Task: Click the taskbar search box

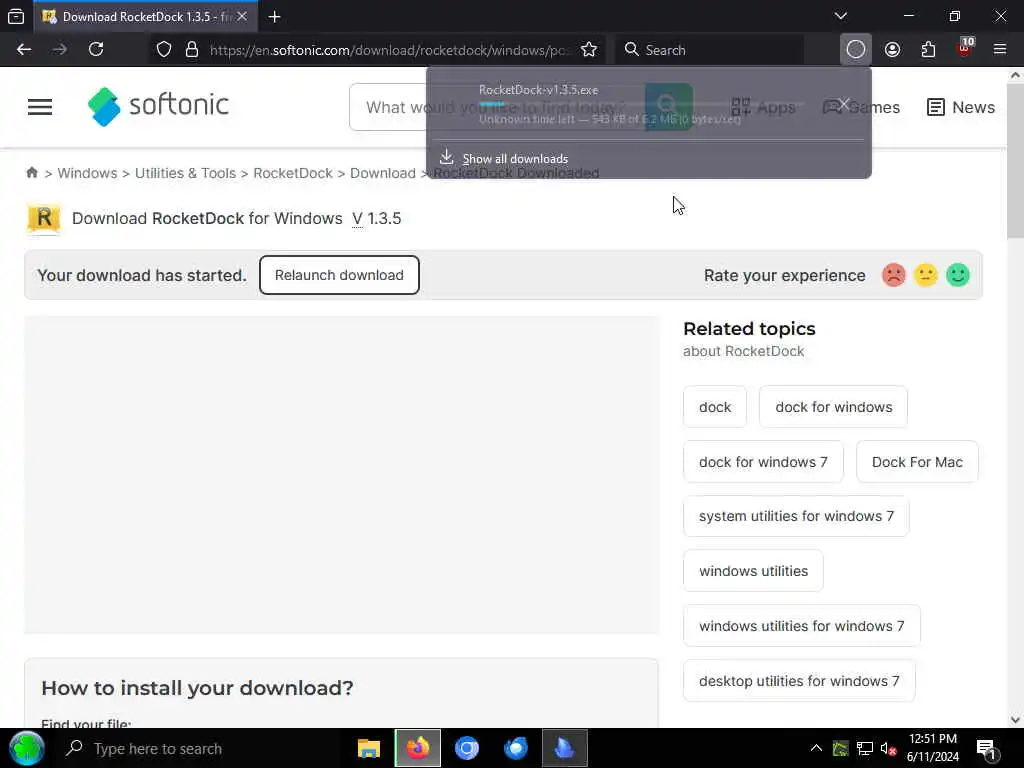Action: [x=202, y=748]
